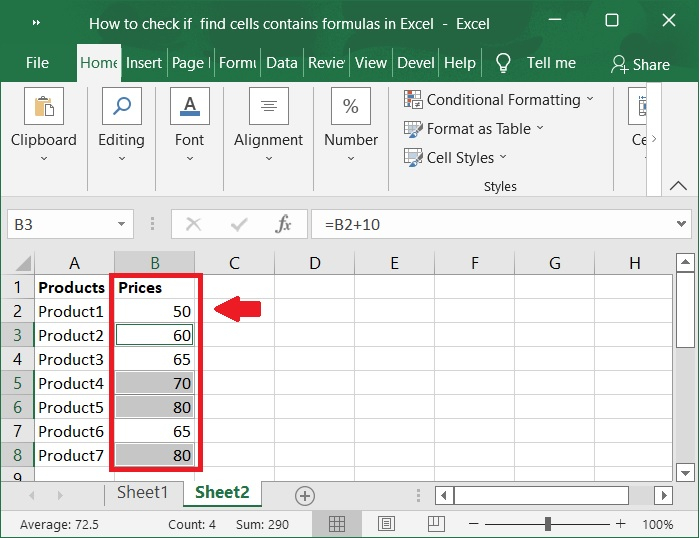The width and height of the screenshot is (700, 538).
Task: Expand the Editing group dropdown chevron
Action: coord(121,158)
